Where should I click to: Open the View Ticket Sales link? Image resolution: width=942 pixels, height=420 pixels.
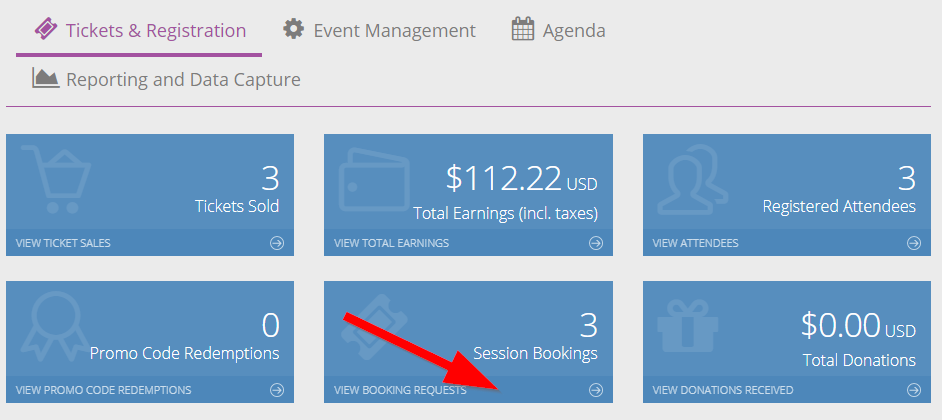(63, 243)
